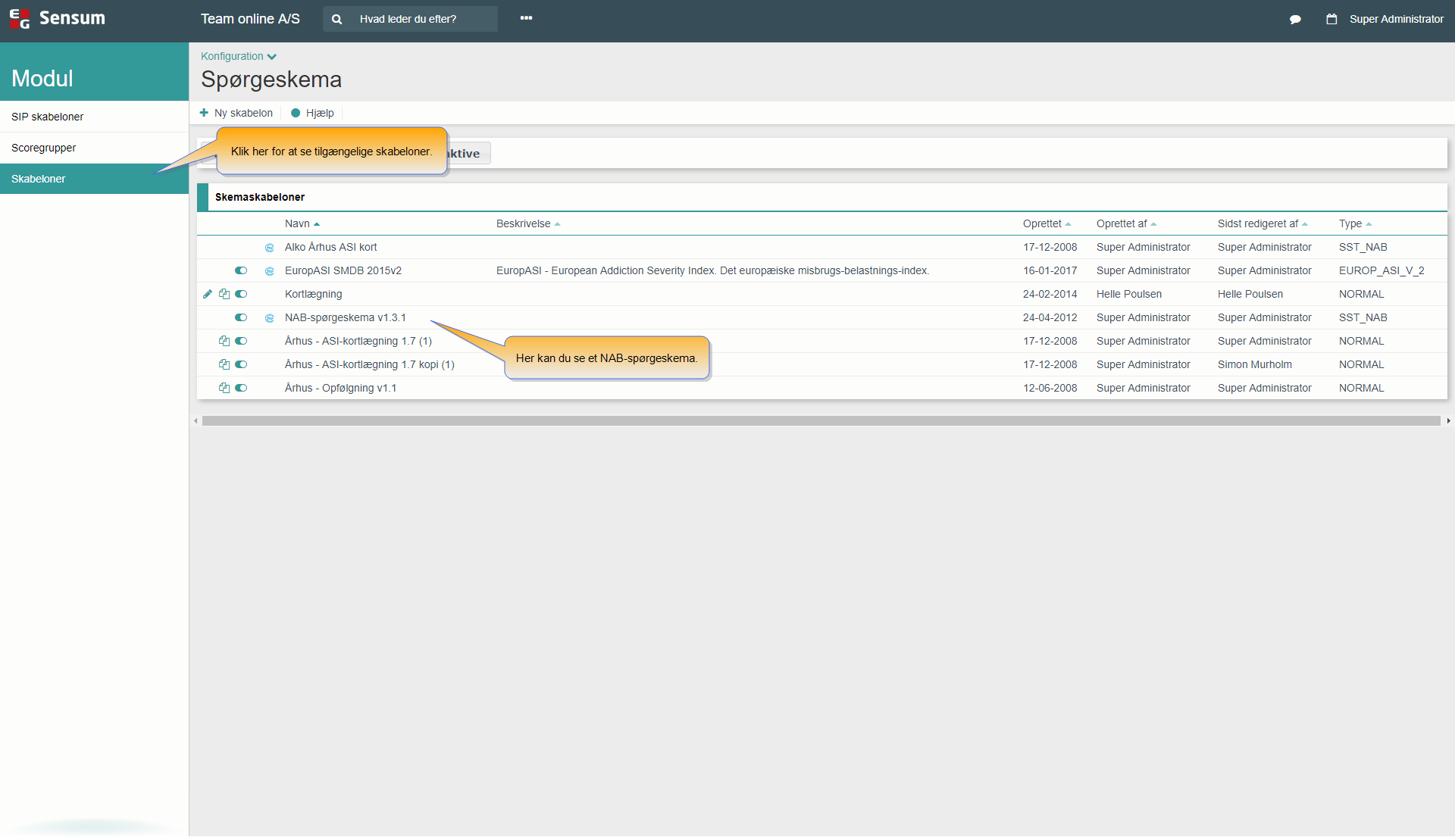
Task: Click the date 12-06-2008
Action: 1050,388
